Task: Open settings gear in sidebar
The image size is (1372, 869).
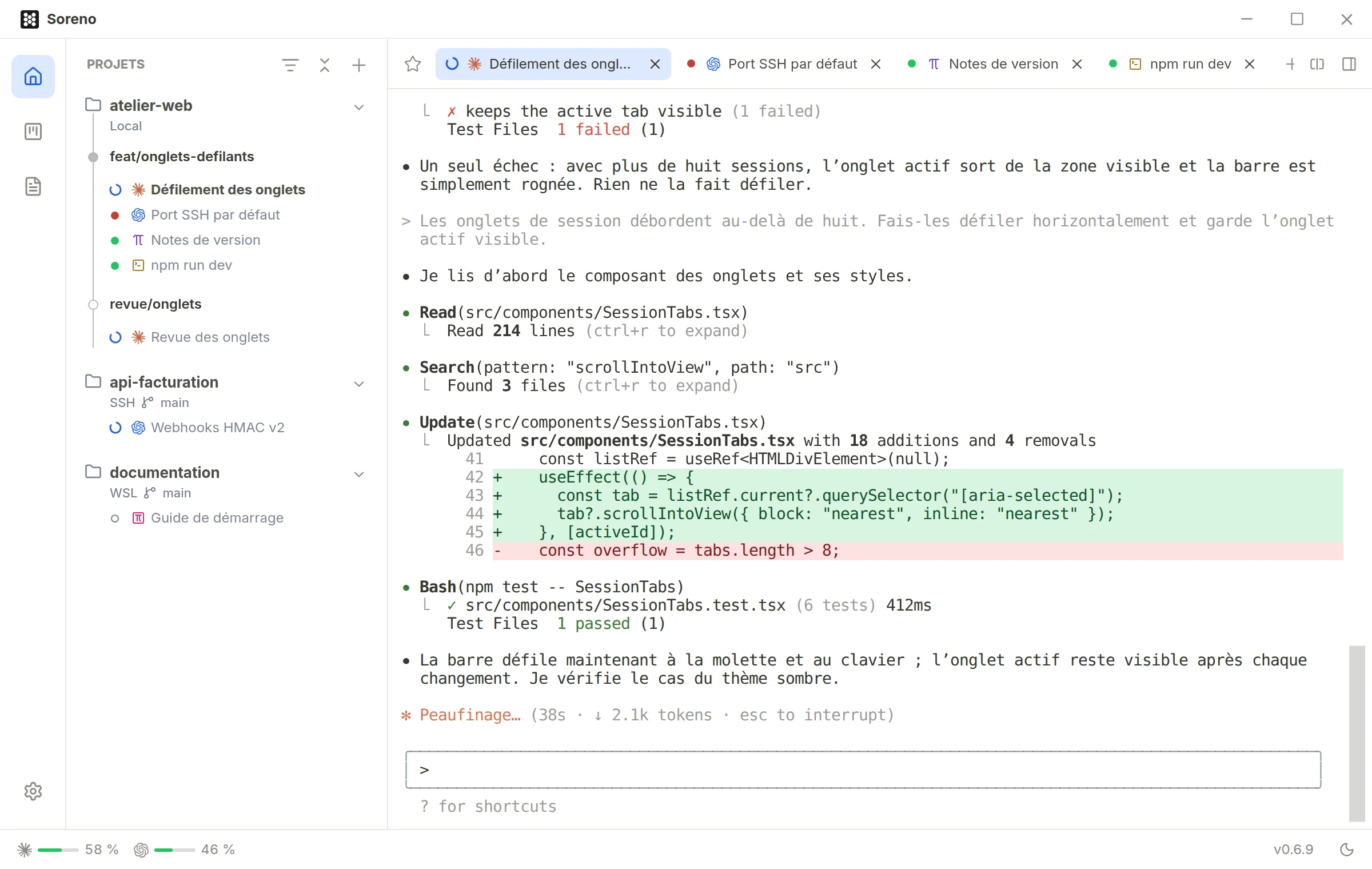Action: tap(33, 791)
